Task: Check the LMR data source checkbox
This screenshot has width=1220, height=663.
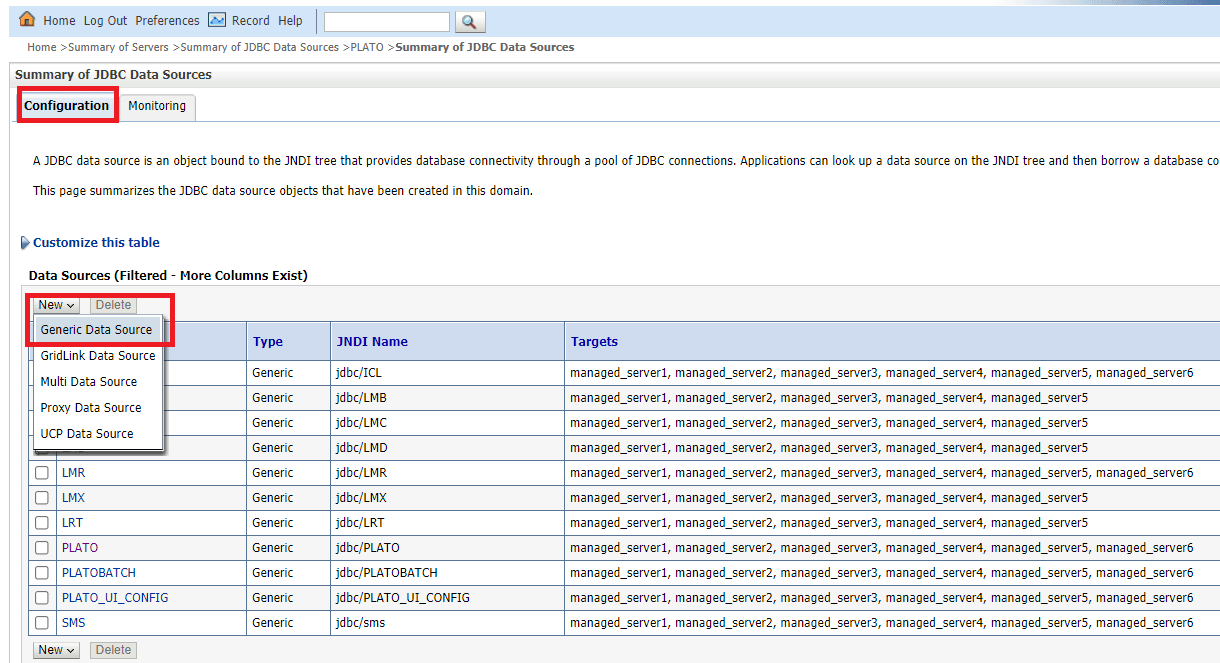Action: tap(42, 473)
